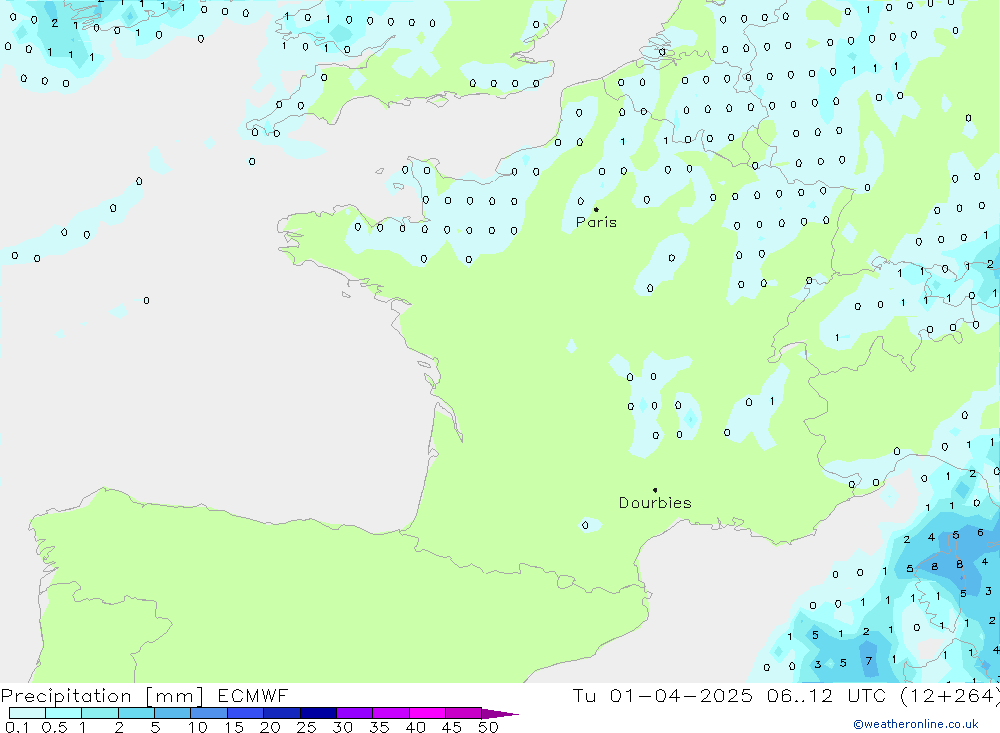Click the lightest cyan 0.1 legend swatch
1000x733 pixels.
pyautogui.click(x=27, y=713)
